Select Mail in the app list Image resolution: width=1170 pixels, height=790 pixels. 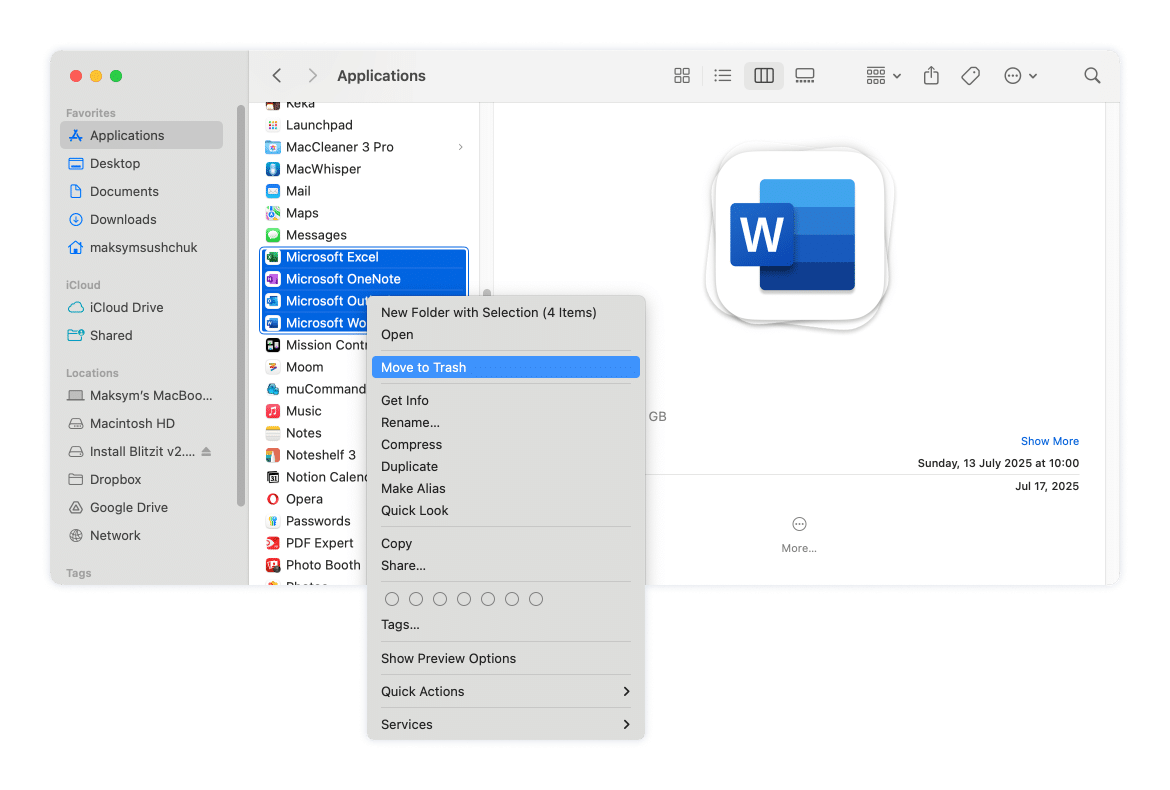(x=365, y=191)
